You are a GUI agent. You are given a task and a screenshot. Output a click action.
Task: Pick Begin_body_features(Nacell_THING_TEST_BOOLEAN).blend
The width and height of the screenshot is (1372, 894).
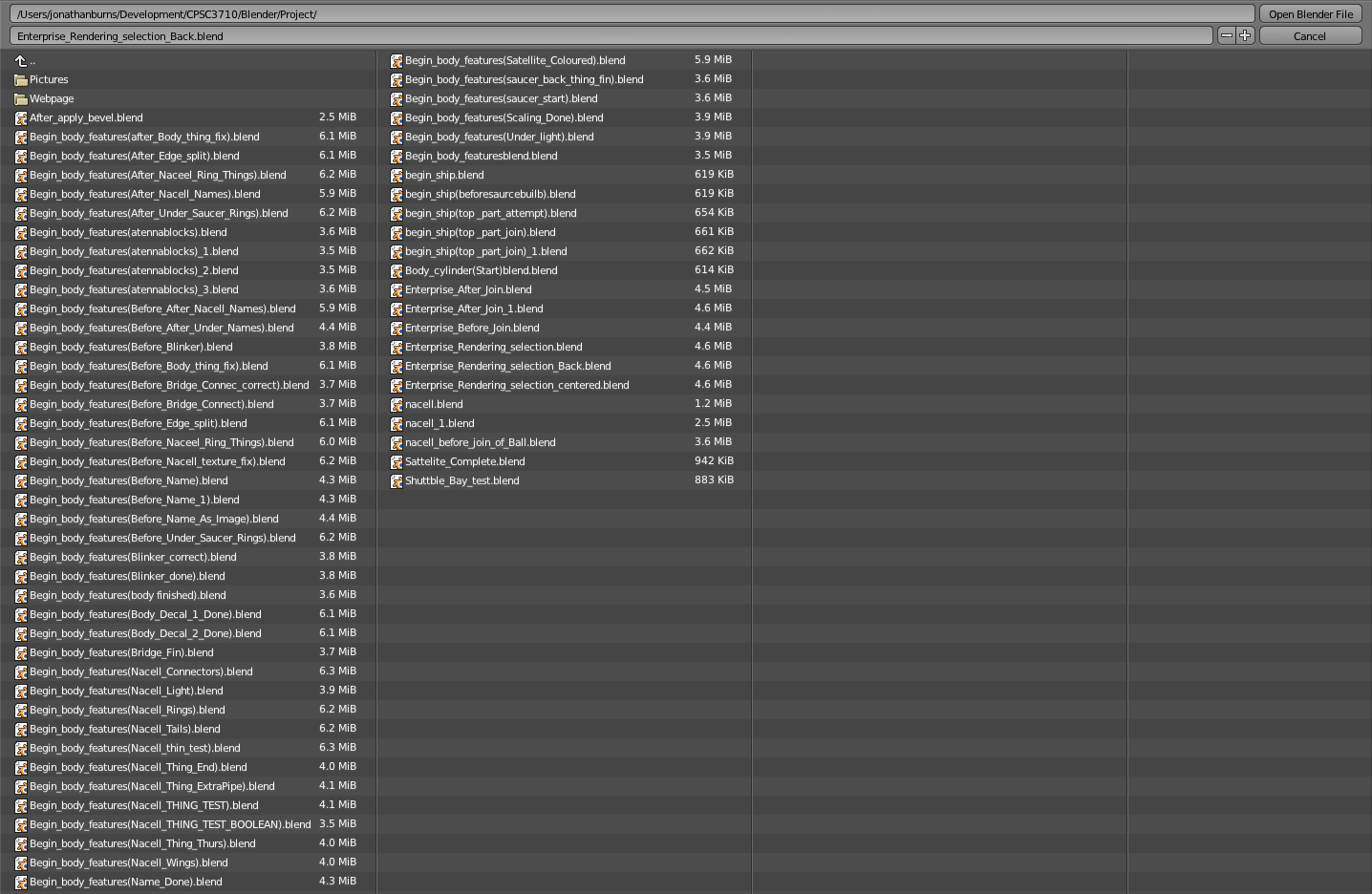coord(170,824)
